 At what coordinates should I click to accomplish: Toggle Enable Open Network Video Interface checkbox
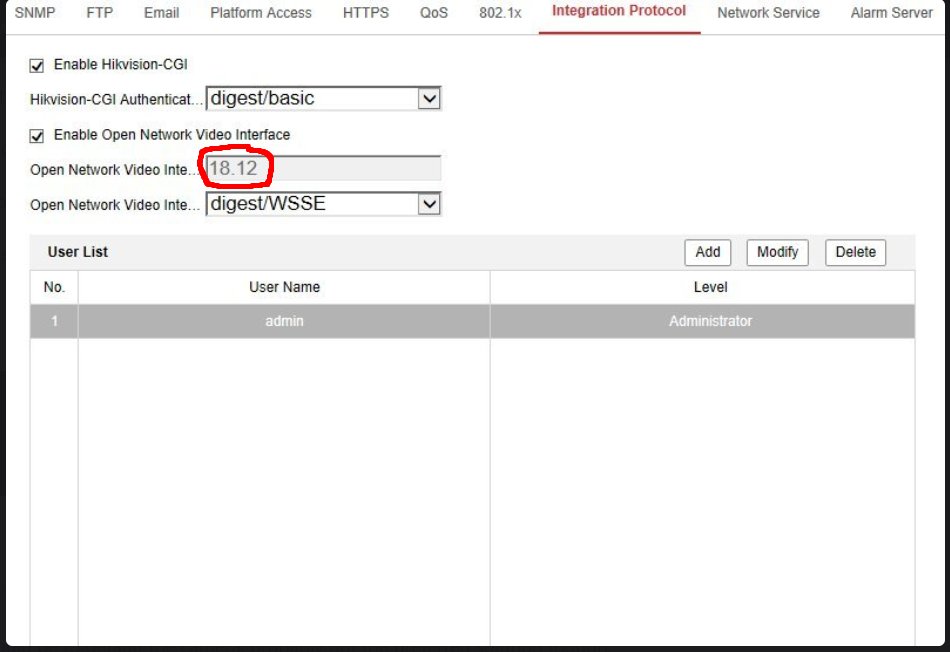point(37,136)
